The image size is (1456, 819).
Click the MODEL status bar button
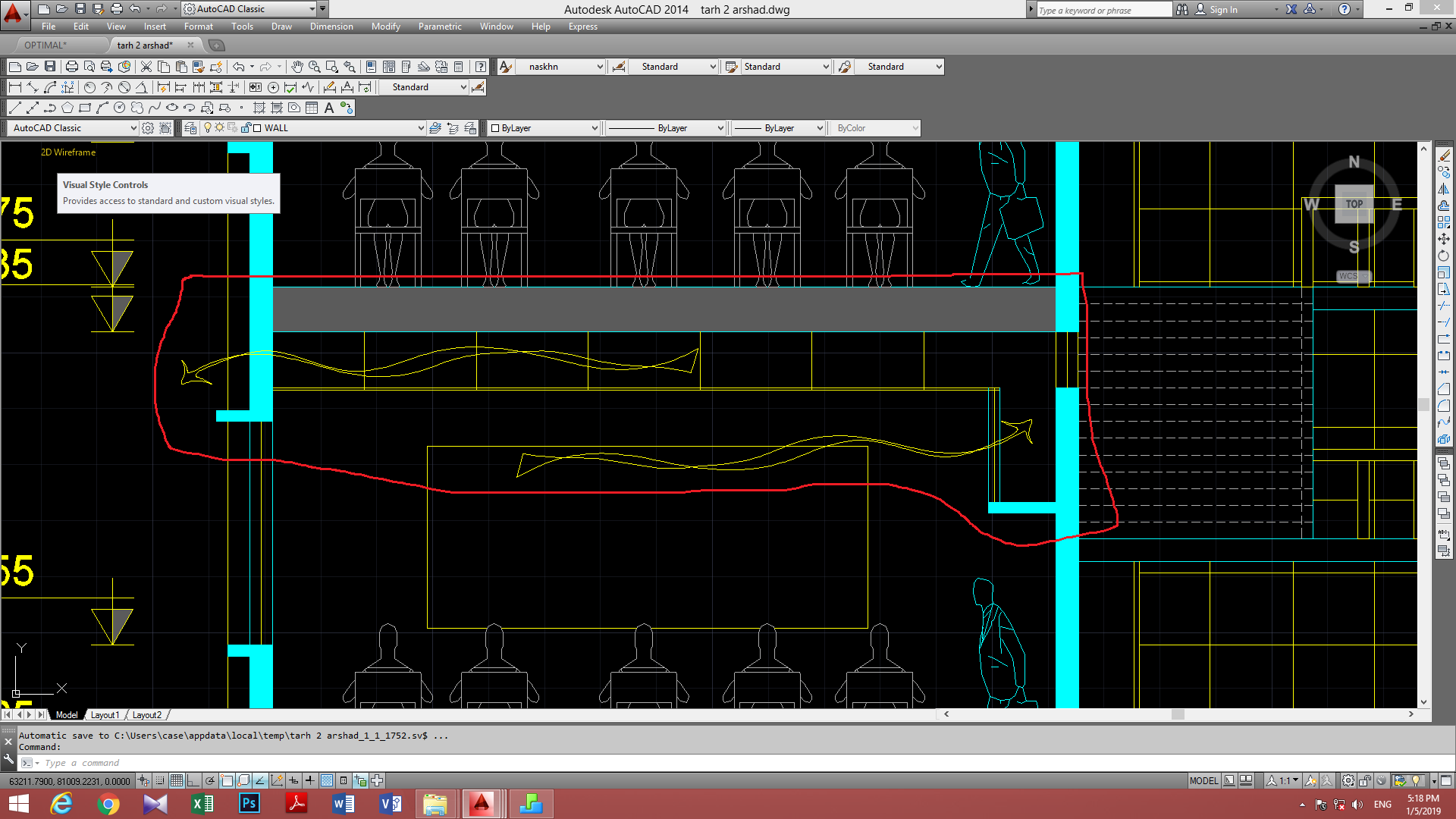1203,780
